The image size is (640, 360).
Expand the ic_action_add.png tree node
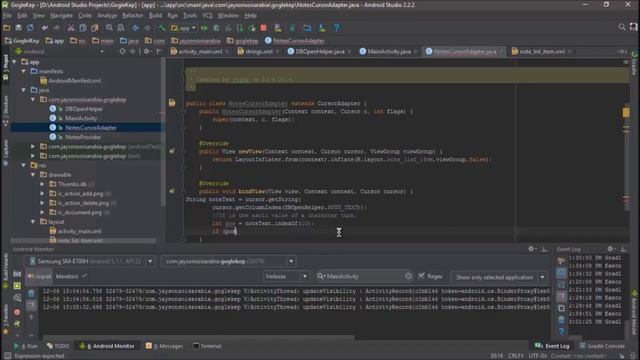[x=42, y=193]
